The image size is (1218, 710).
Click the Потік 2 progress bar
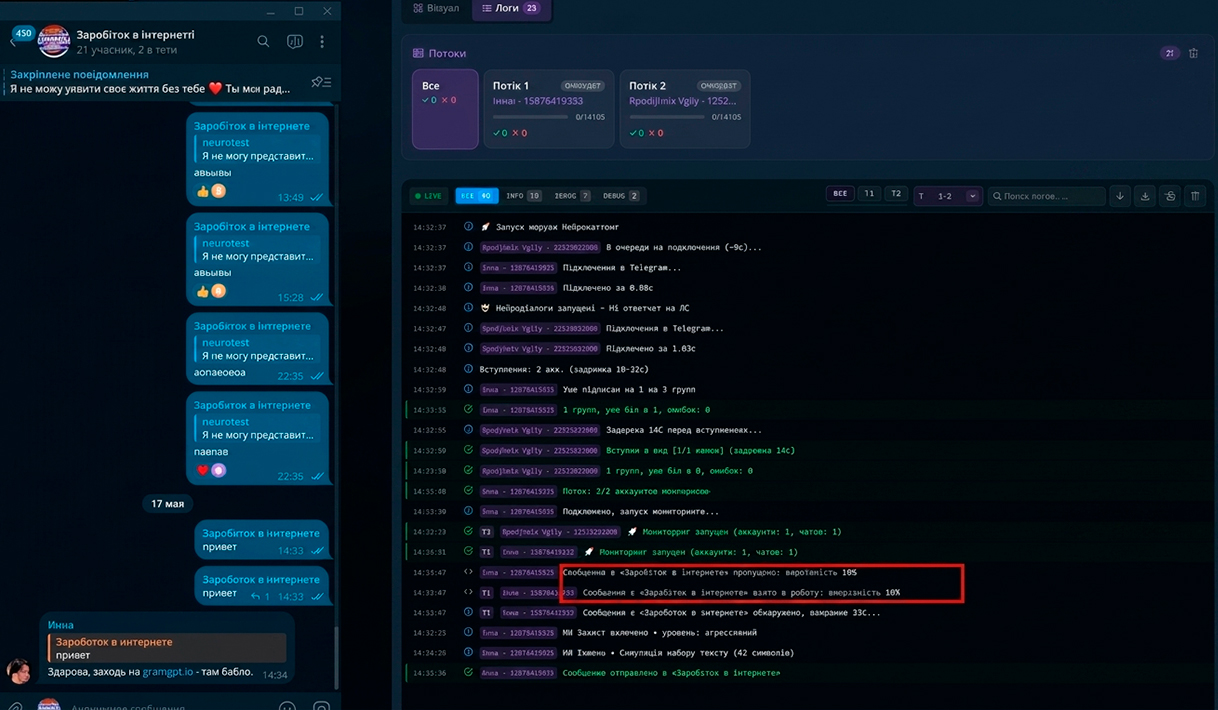(x=667, y=117)
